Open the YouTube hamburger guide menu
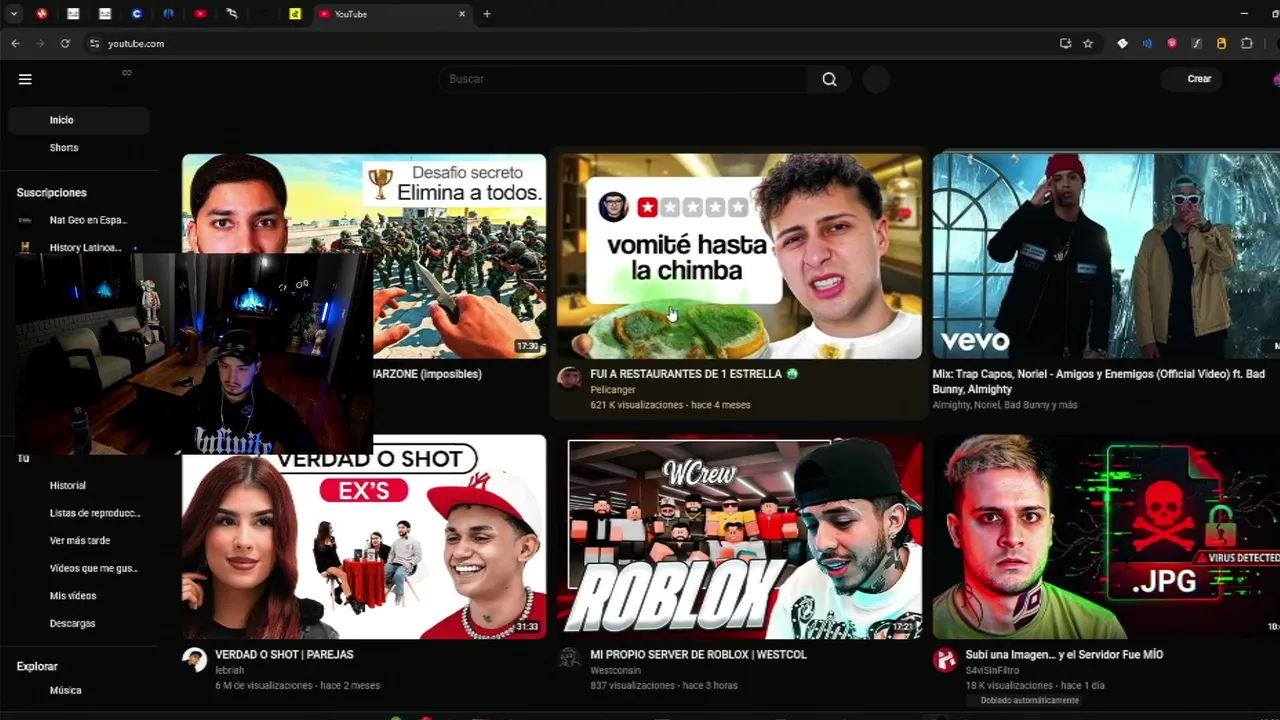Viewport: 1280px width, 720px height. (25, 79)
